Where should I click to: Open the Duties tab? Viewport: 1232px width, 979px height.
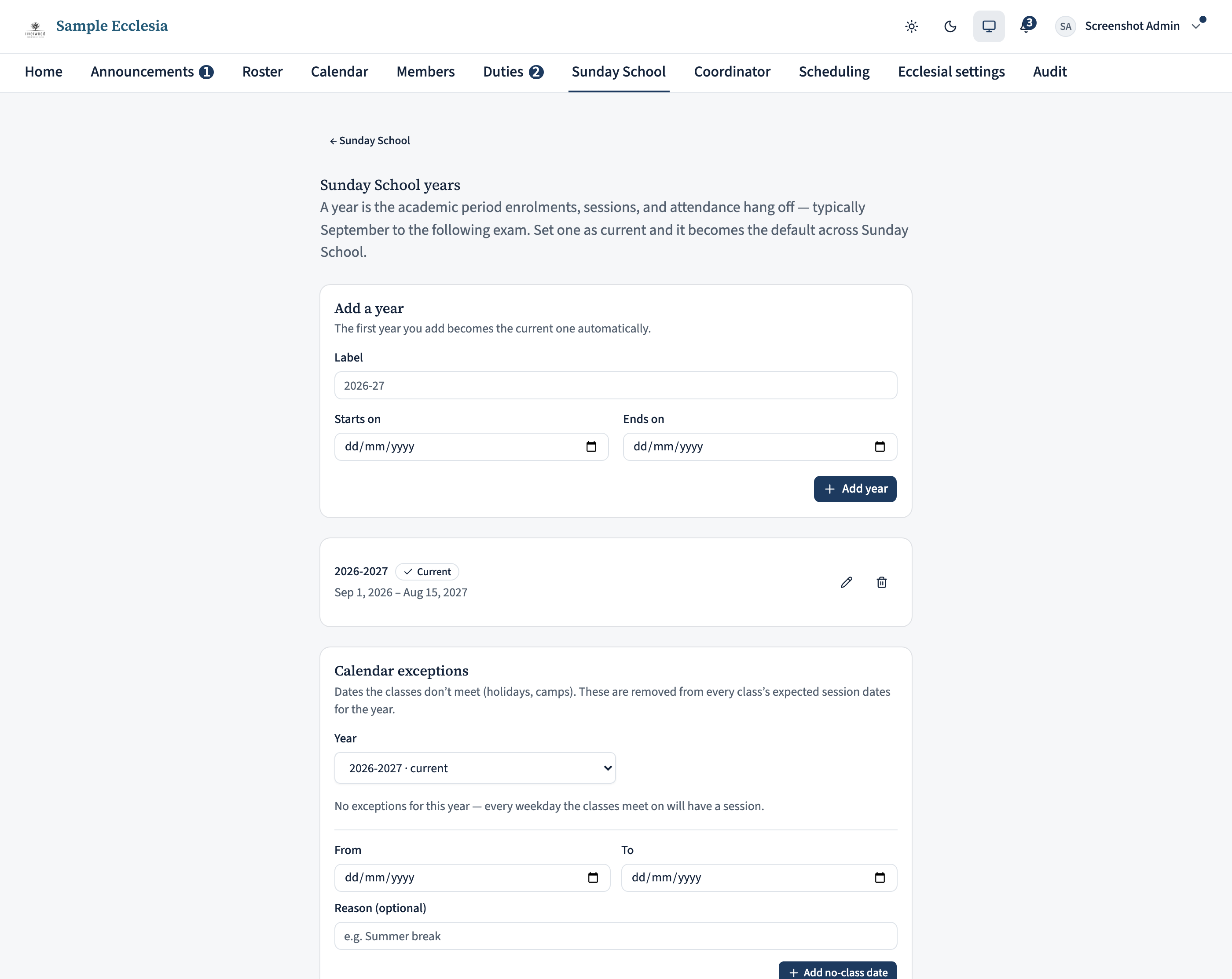point(513,71)
